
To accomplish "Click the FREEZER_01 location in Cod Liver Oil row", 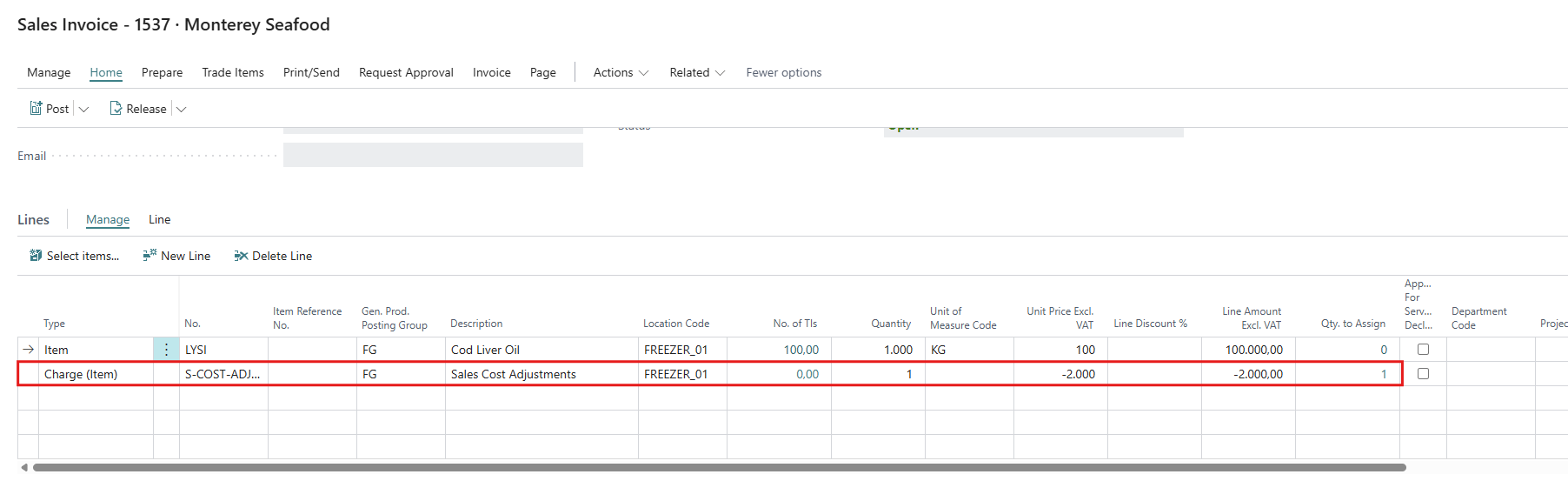I will tap(682, 350).
